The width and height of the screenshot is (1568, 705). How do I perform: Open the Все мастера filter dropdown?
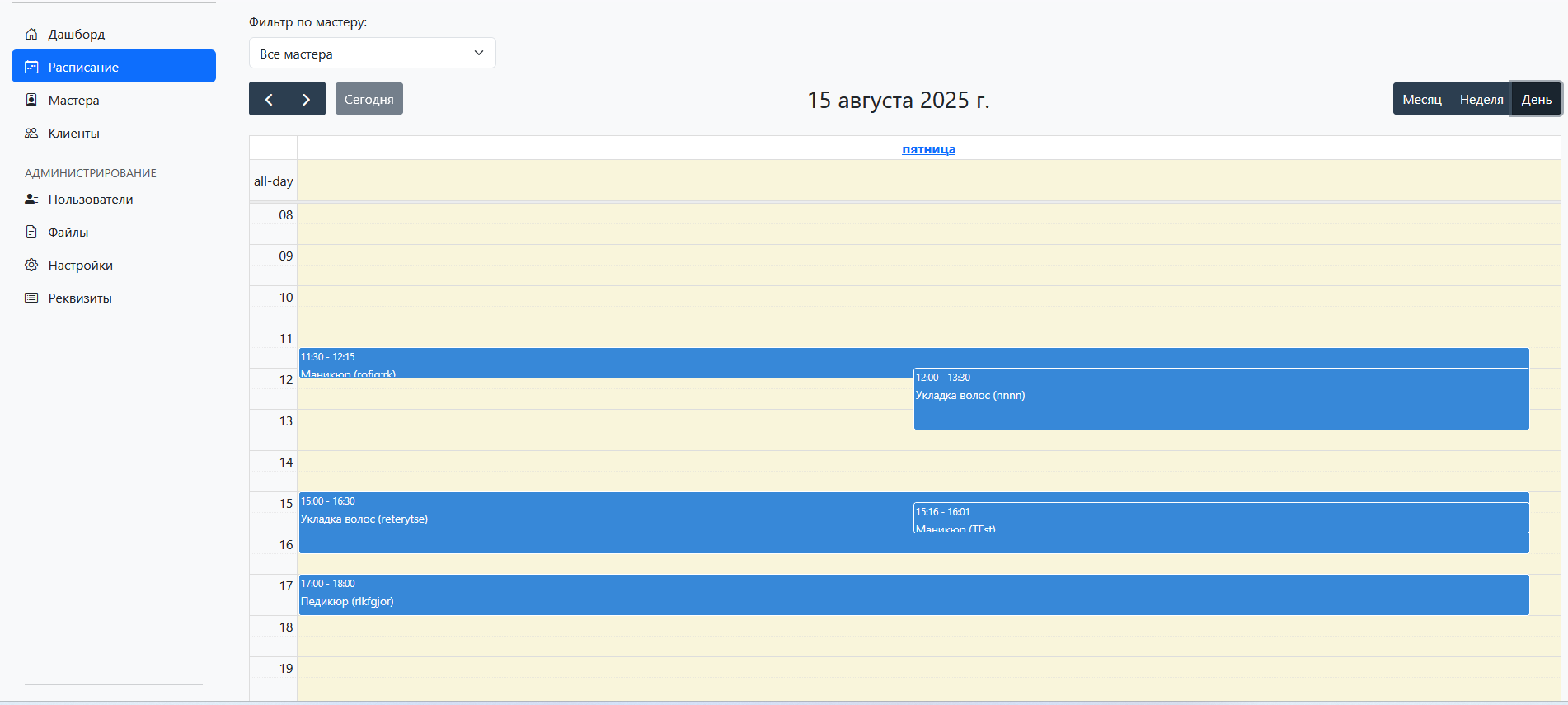pyautogui.click(x=372, y=54)
